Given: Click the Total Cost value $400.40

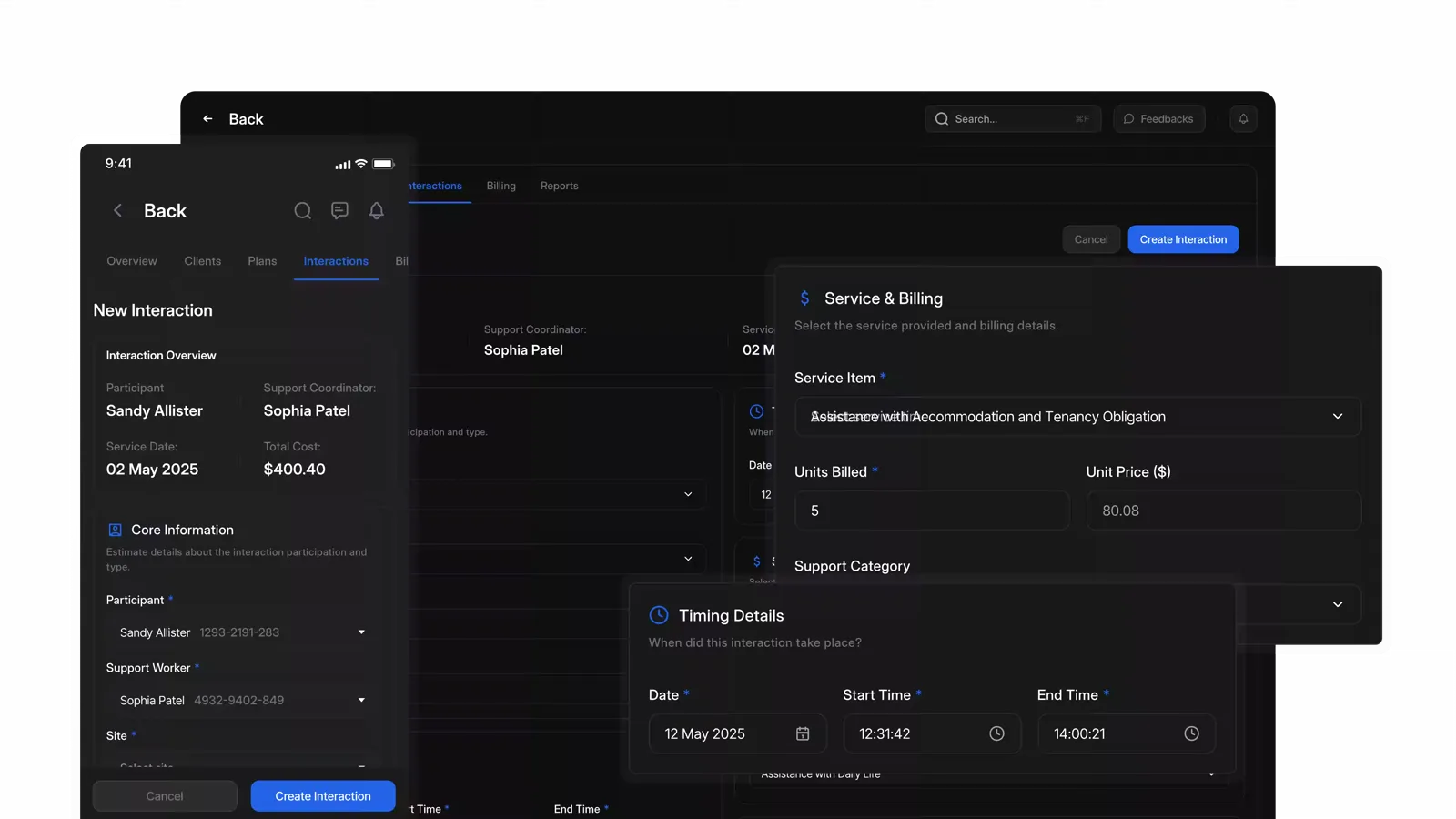Looking at the screenshot, I should click(x=295, y=470).
